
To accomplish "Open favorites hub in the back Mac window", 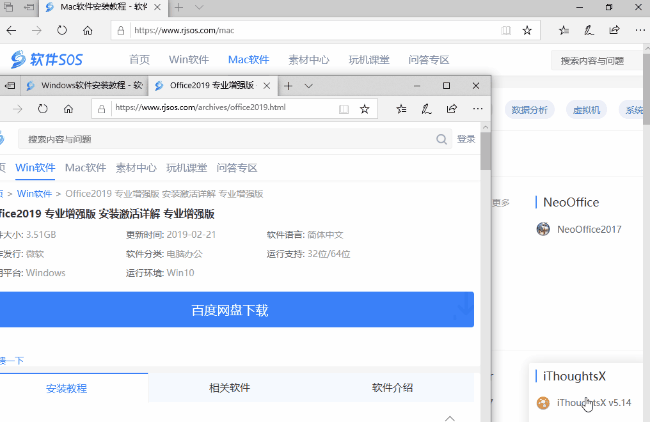I will [563, 30].
